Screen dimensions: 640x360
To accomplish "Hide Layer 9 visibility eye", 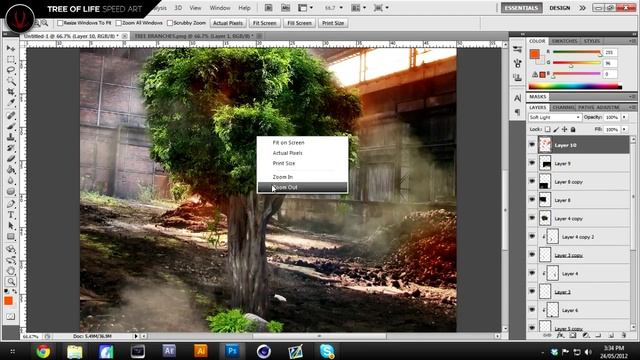I will (532, 163).
